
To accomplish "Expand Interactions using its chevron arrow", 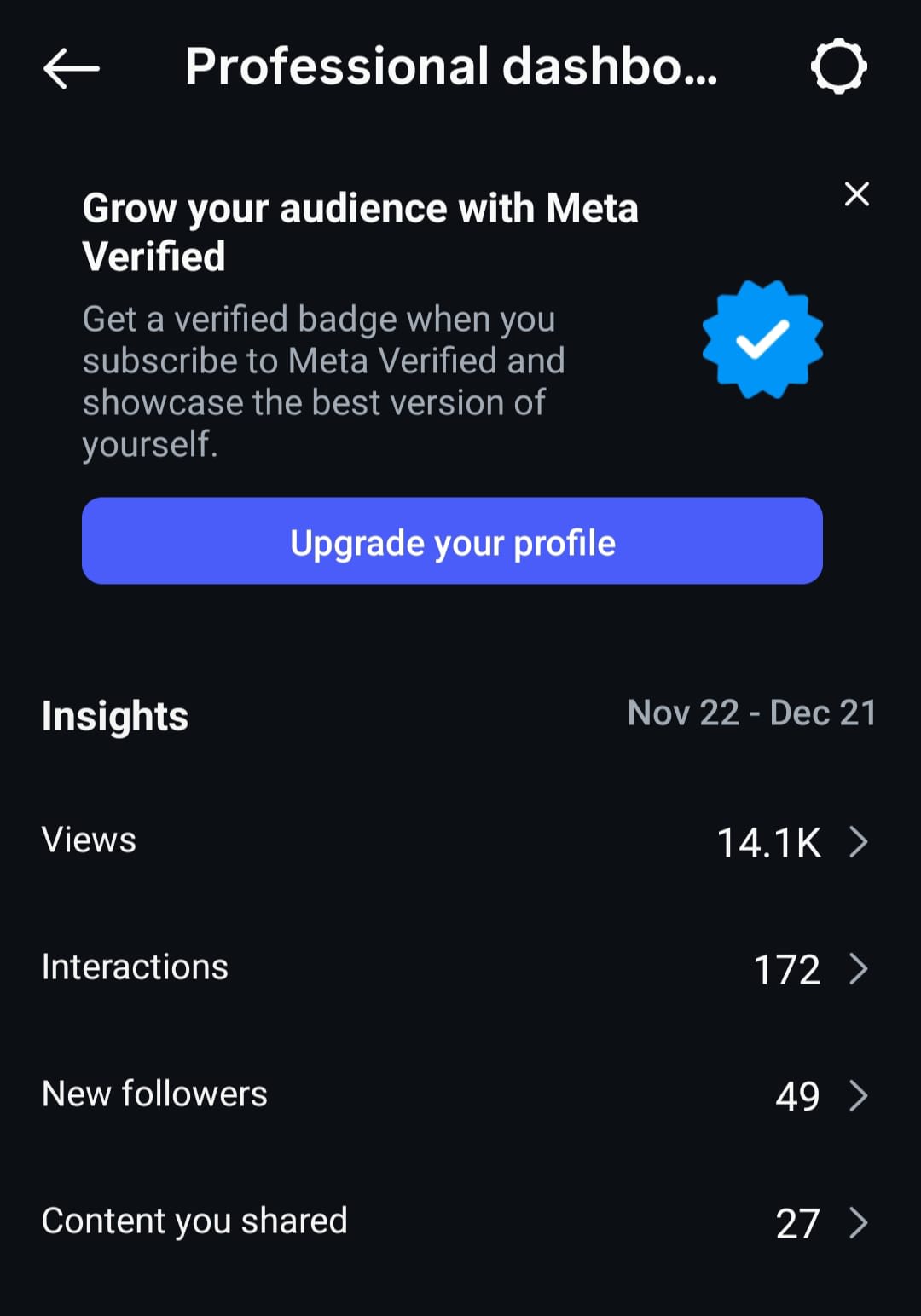I will 859,969.
